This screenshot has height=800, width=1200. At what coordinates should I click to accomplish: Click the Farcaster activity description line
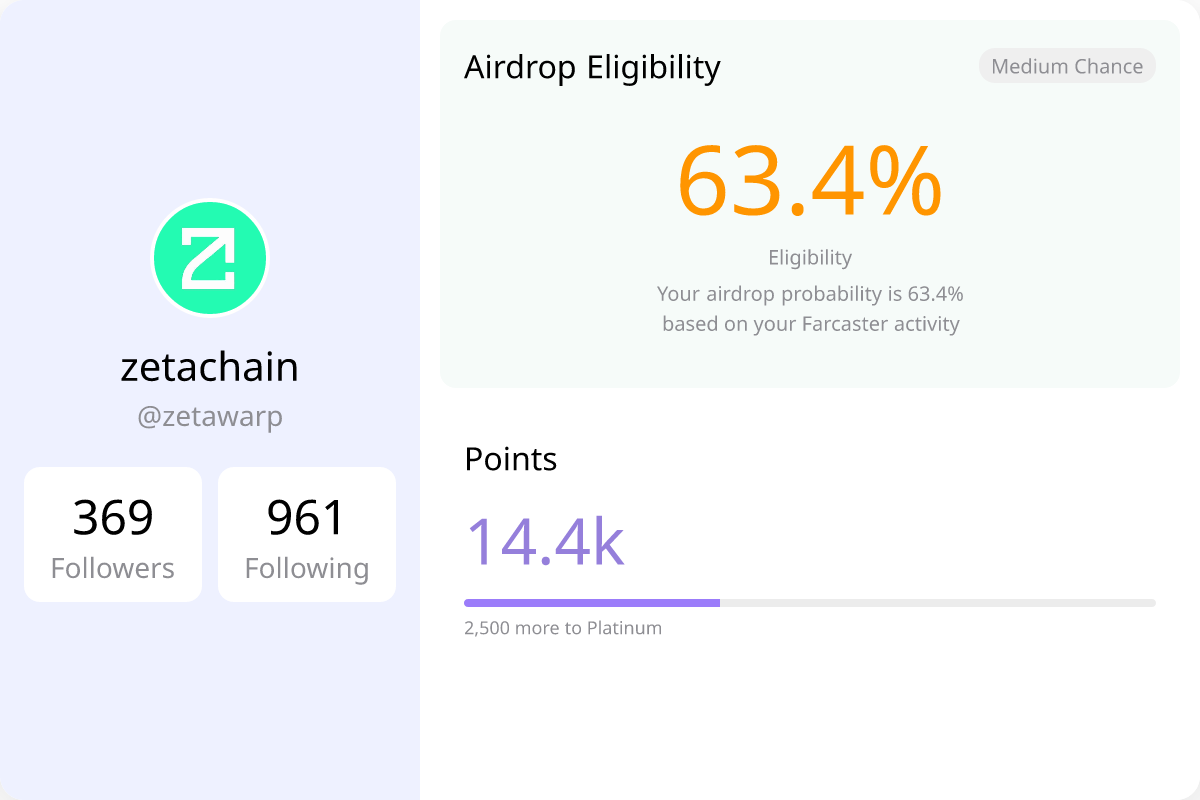810,324
